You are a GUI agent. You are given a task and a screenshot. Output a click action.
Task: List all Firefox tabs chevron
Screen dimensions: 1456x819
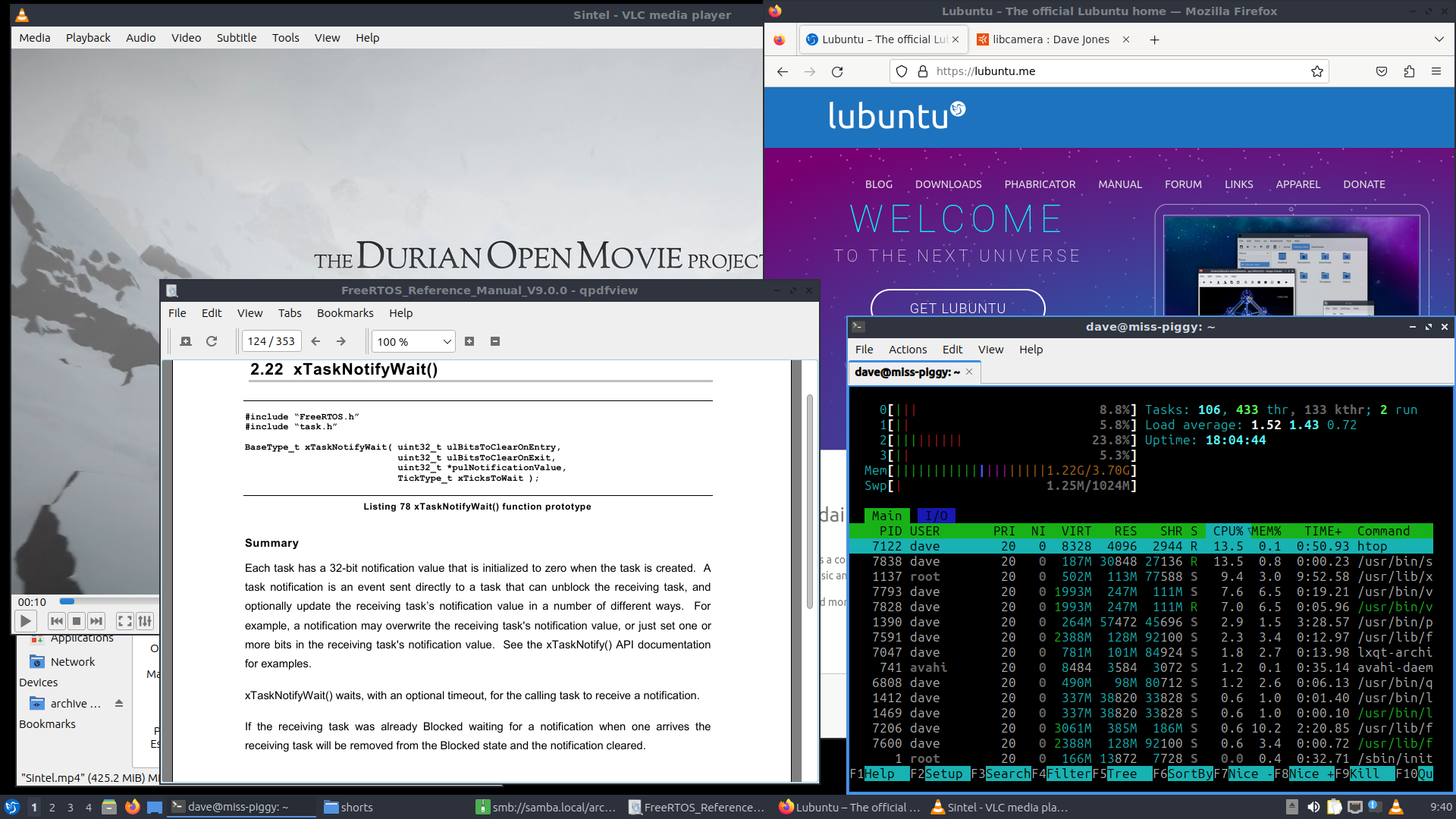1439,39
